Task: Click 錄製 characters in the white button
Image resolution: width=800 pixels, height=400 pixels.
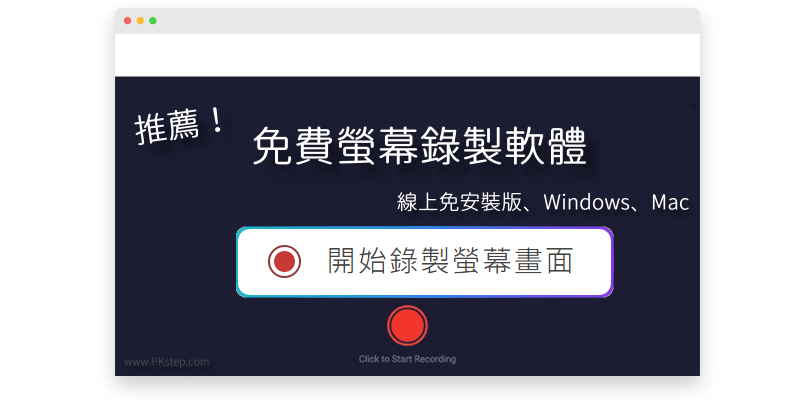Action: (x=419, y=261)
